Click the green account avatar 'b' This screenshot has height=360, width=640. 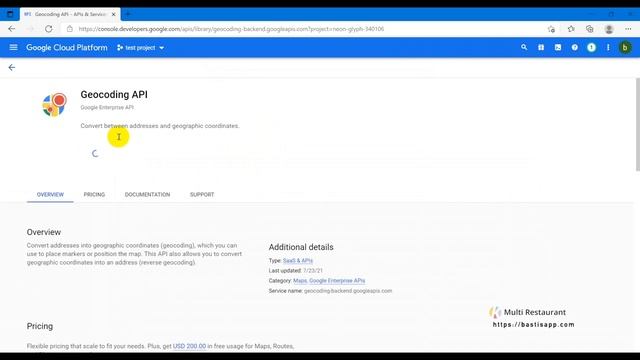(x=624, y=47)
